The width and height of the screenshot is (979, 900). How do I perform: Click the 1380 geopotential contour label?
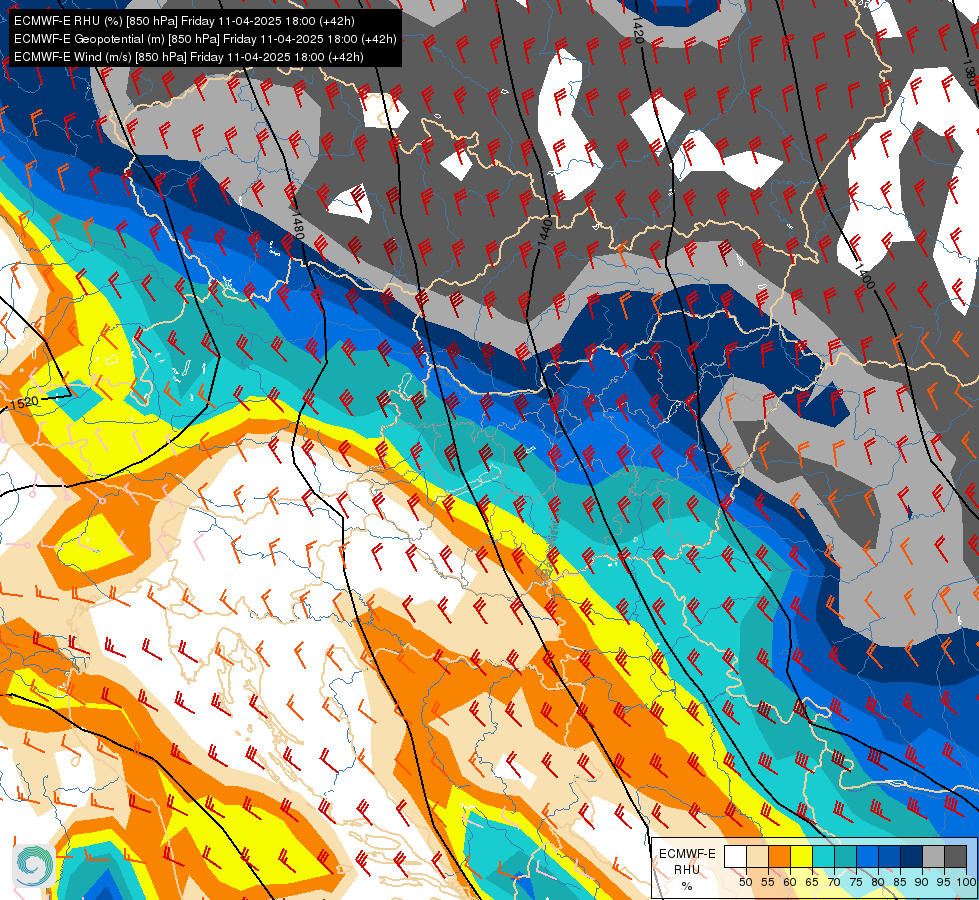(968, 72)
